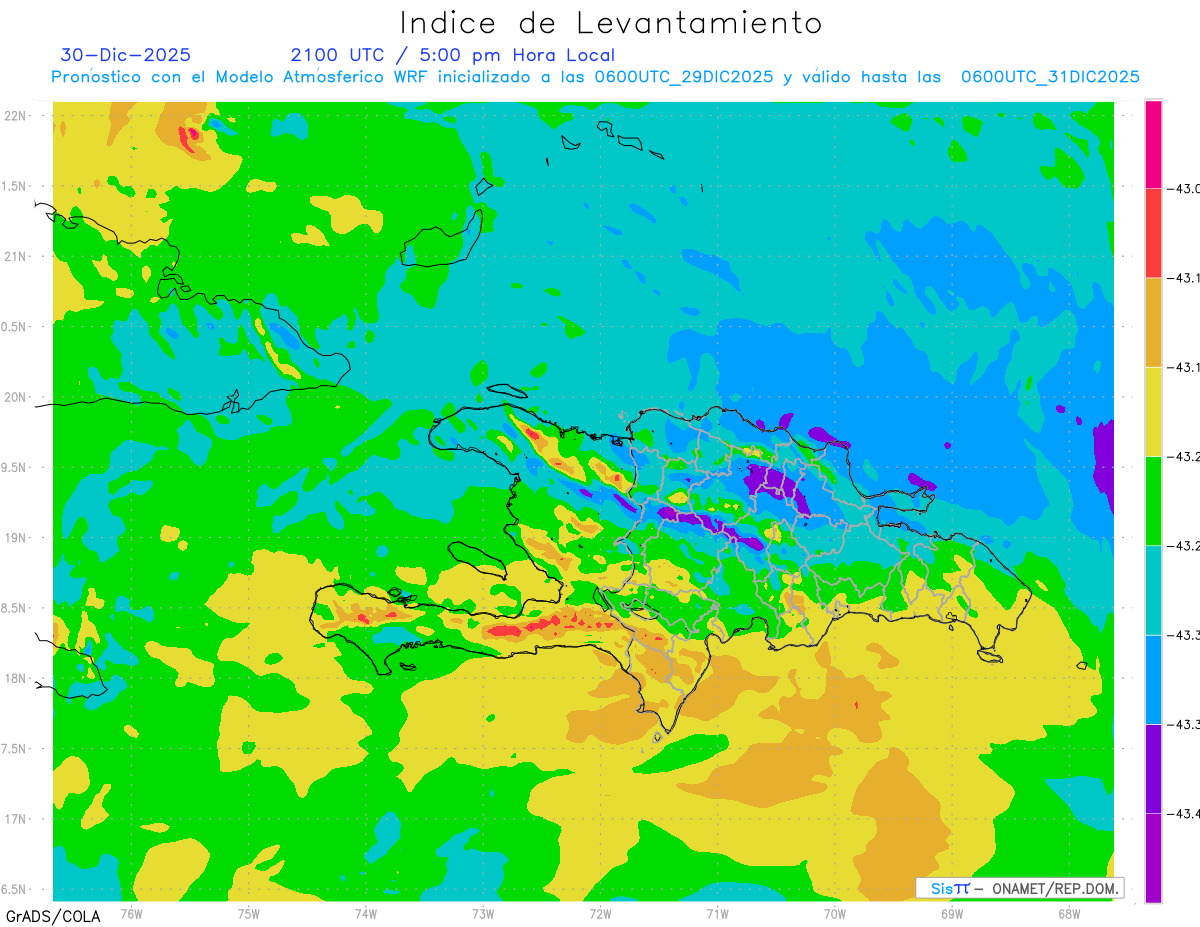The height and width of the screenshot is (927, 1200).
Task: Click the '0.5N' latitude label
Action: 14,327
